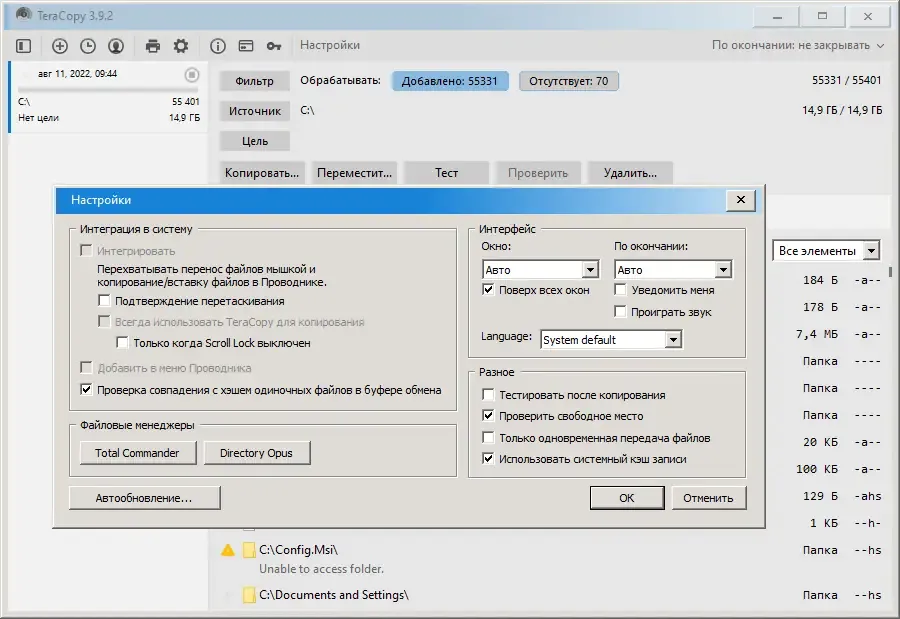Toggle the sidebar panel icon
Image resolution: width=900 pixels, height=619 pixels.
coord(24,46)
